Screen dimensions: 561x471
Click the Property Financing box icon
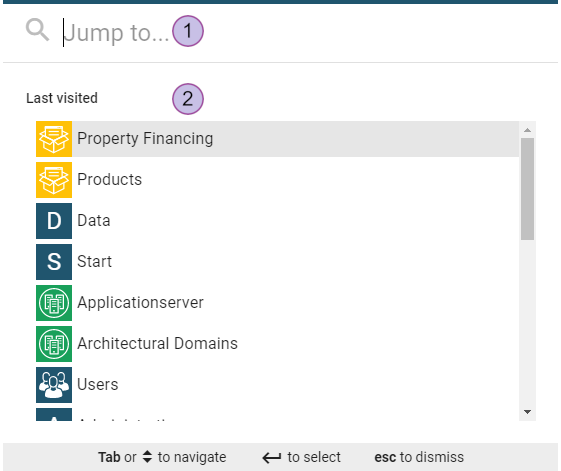coord(54,139)
